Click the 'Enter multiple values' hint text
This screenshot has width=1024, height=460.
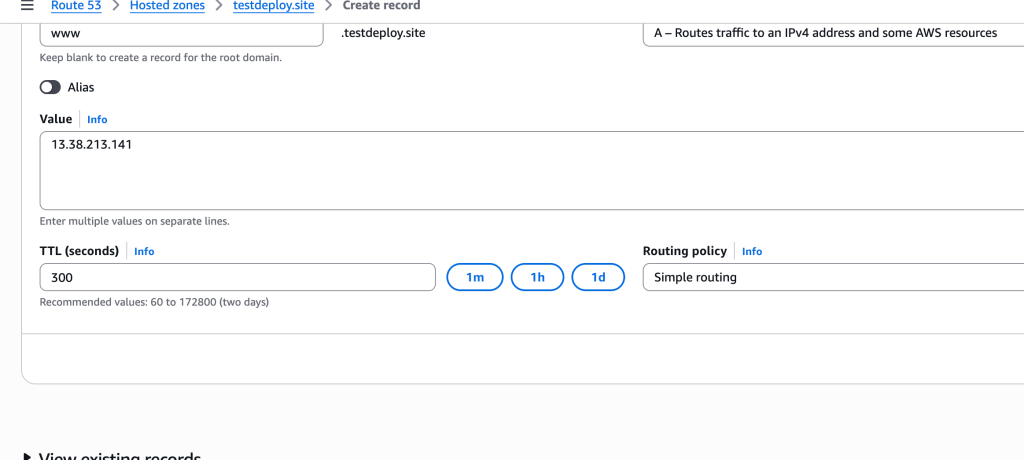point(134,221)
